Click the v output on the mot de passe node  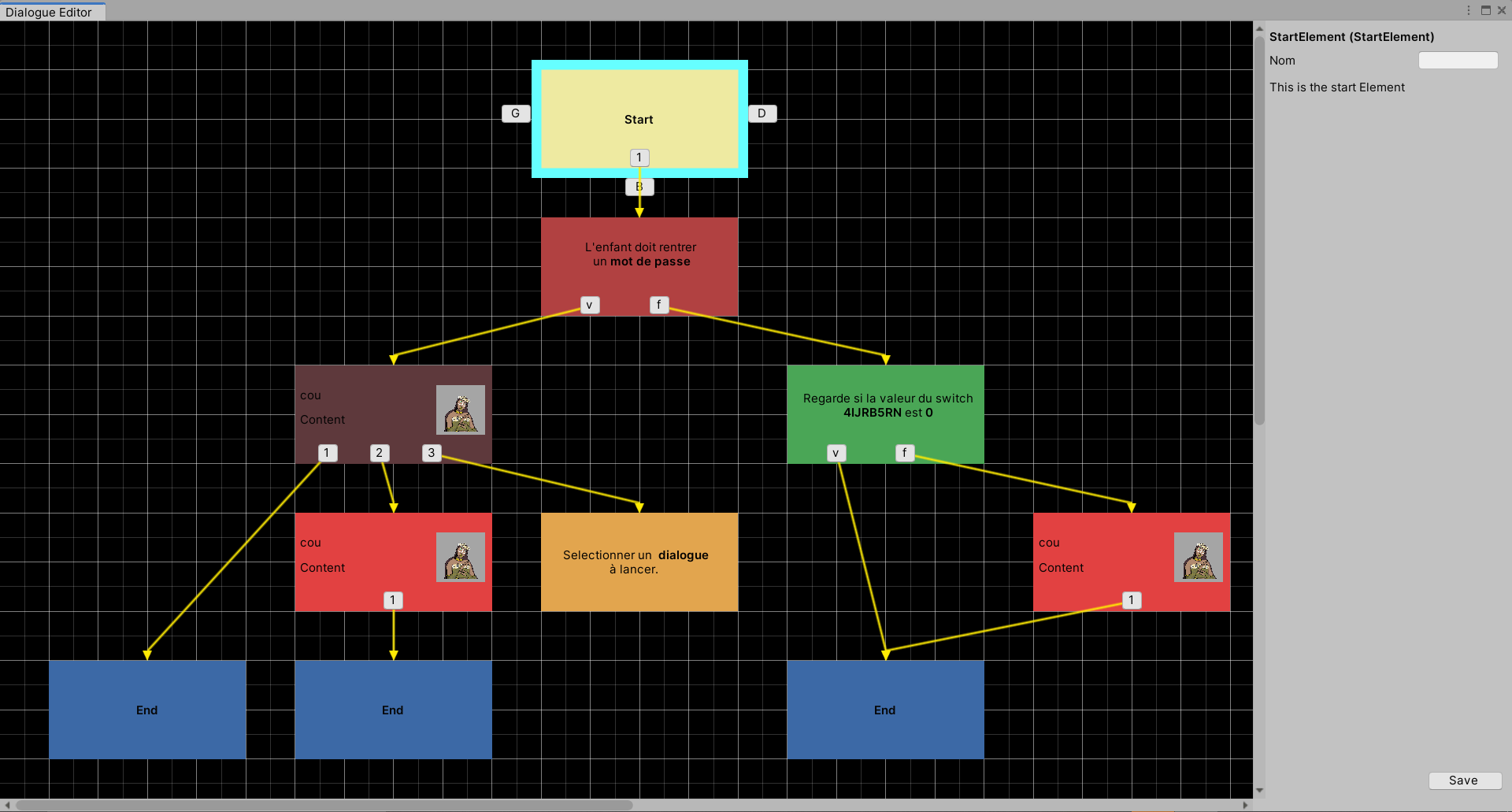point(590,304)
